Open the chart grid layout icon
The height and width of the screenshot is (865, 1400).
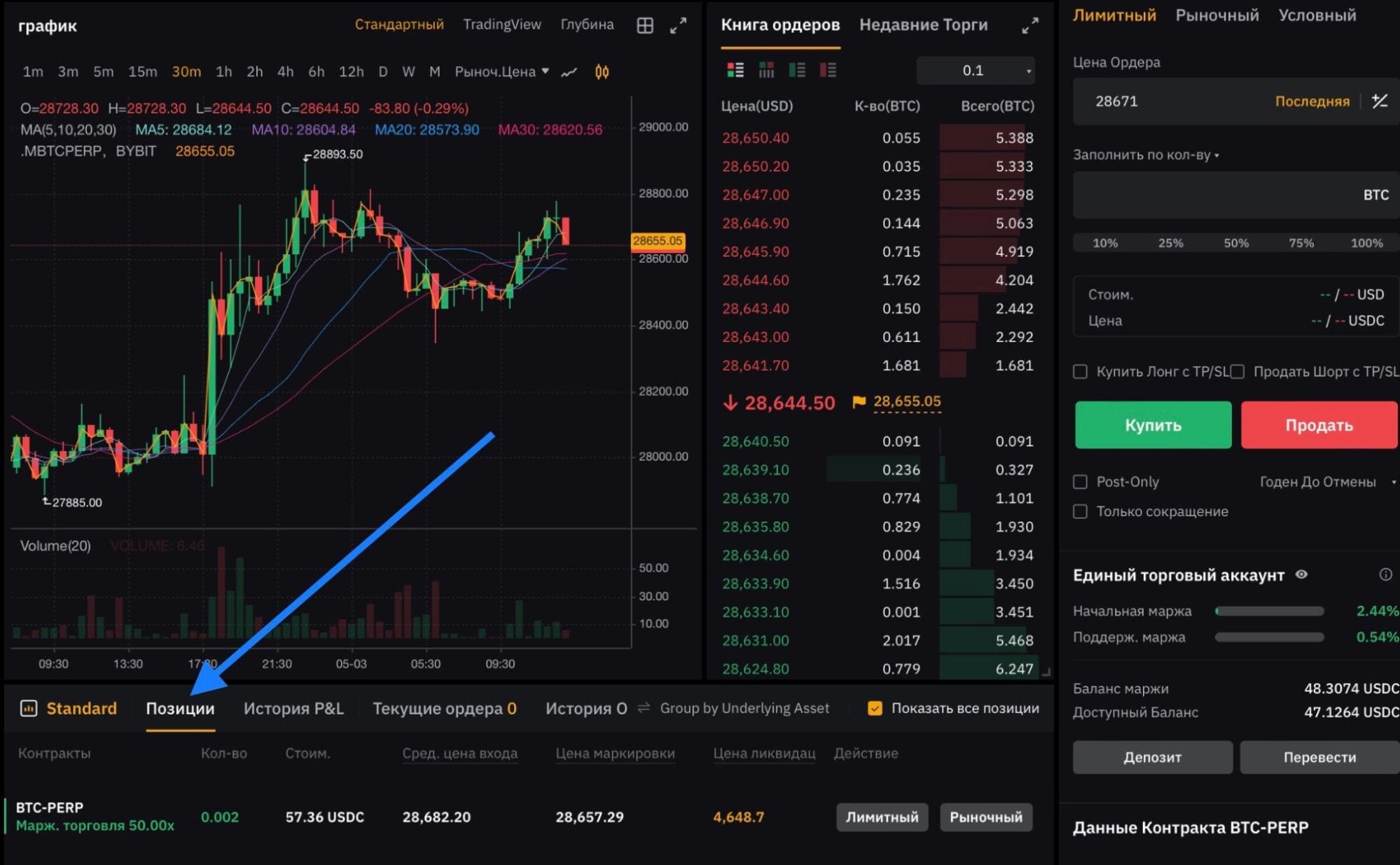coord(645,26)
